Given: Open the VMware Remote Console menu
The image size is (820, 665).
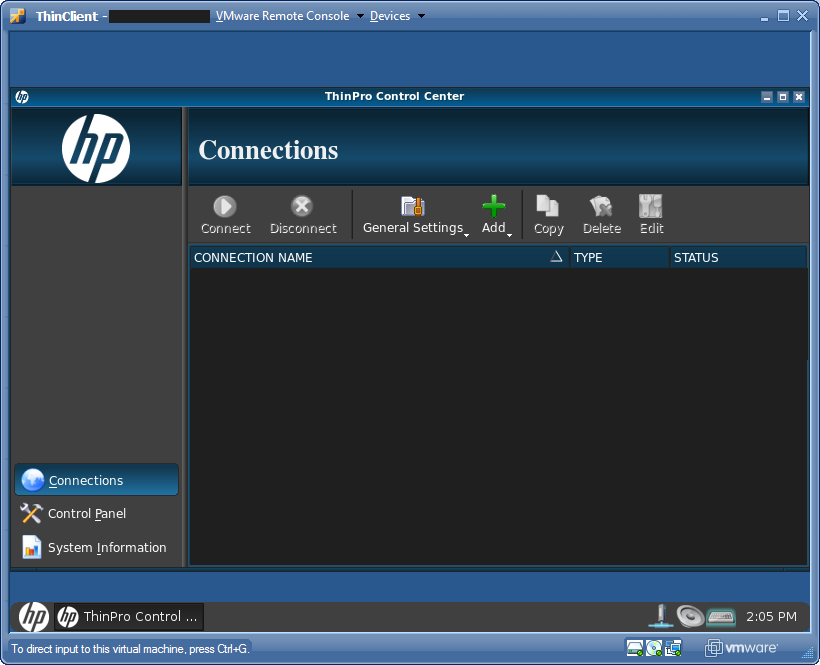Looking at the screenshot, I should pyautogui.click(x=289, y=16).
